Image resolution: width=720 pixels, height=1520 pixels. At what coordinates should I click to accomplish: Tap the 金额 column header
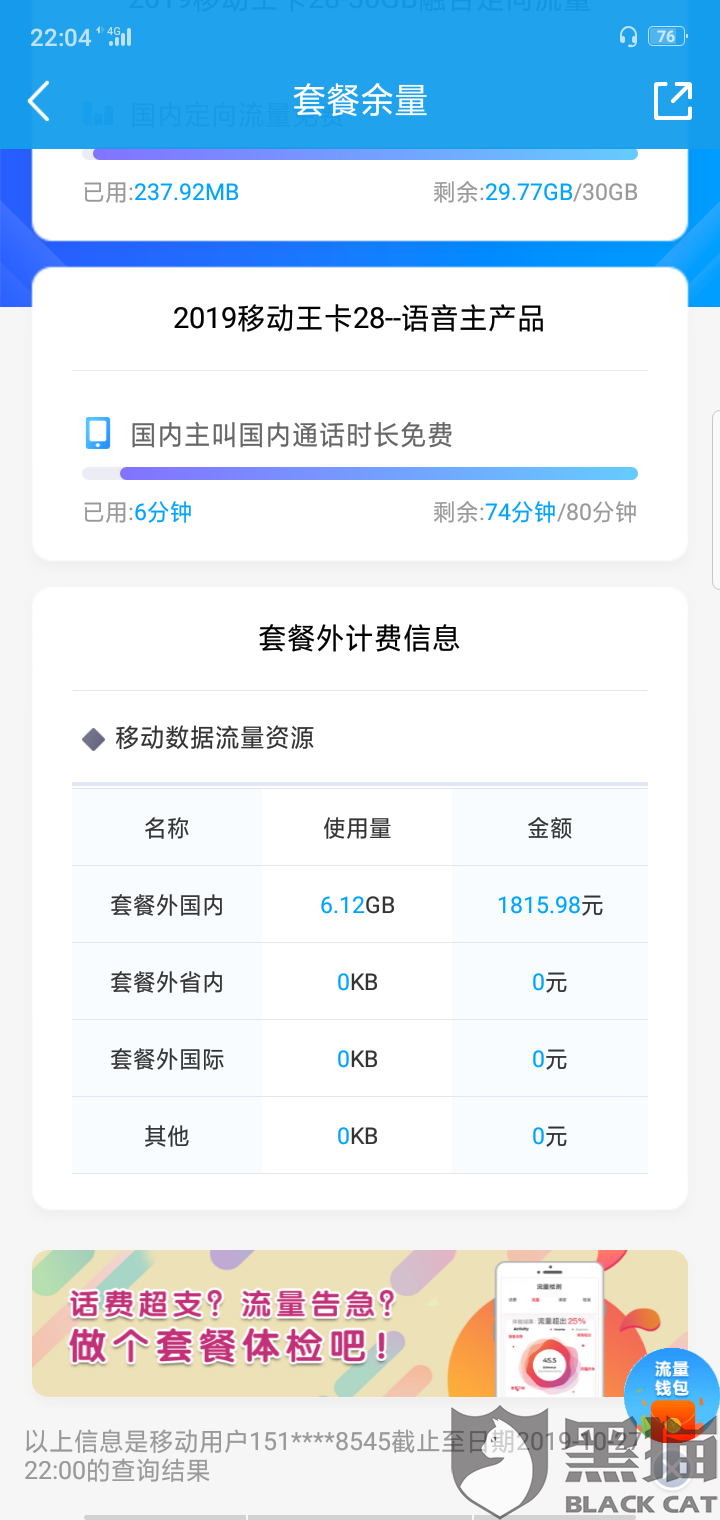pyautogui.click(x=550, y=829)
